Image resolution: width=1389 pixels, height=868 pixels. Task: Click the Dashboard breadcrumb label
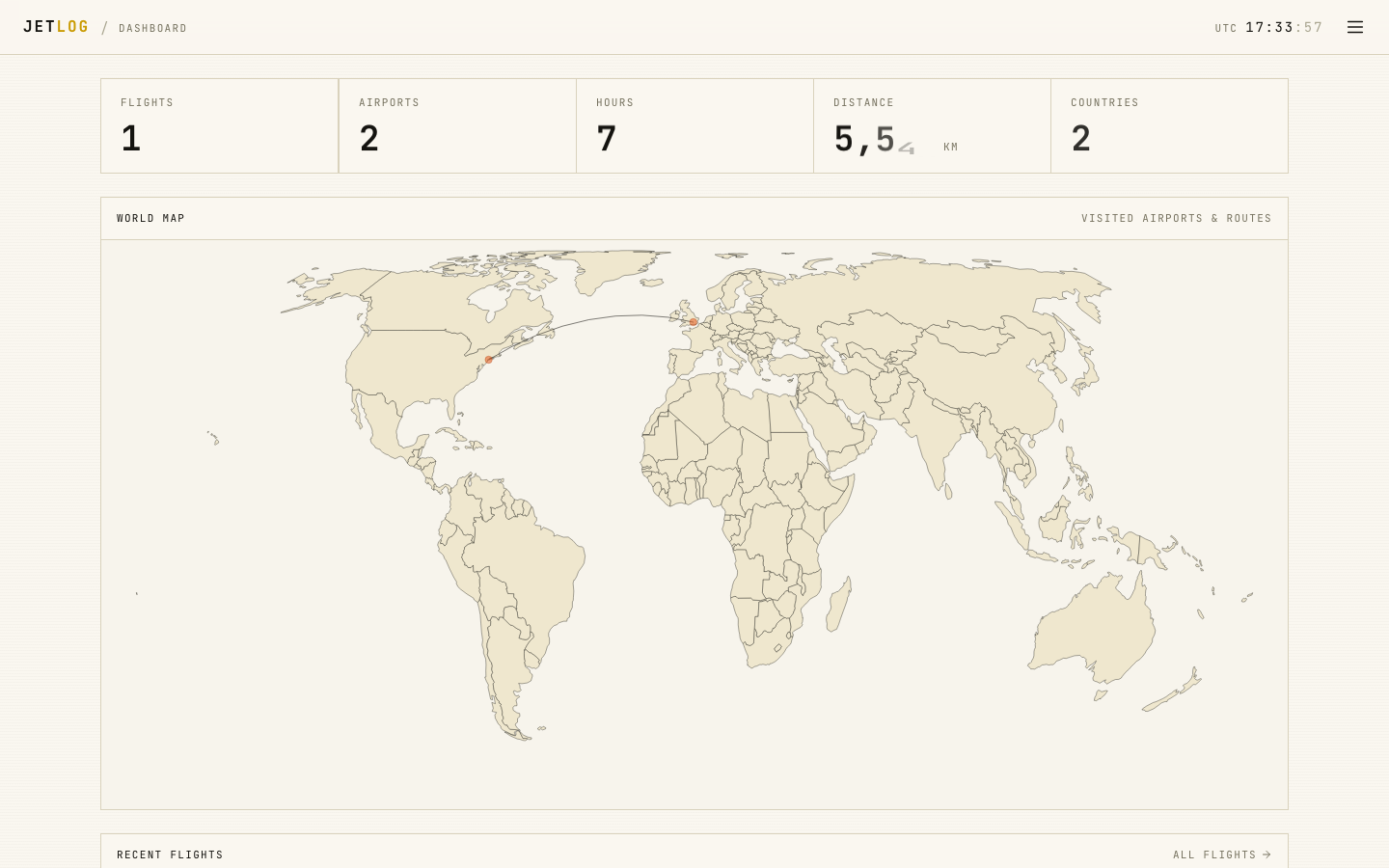[x=153, y=28]
